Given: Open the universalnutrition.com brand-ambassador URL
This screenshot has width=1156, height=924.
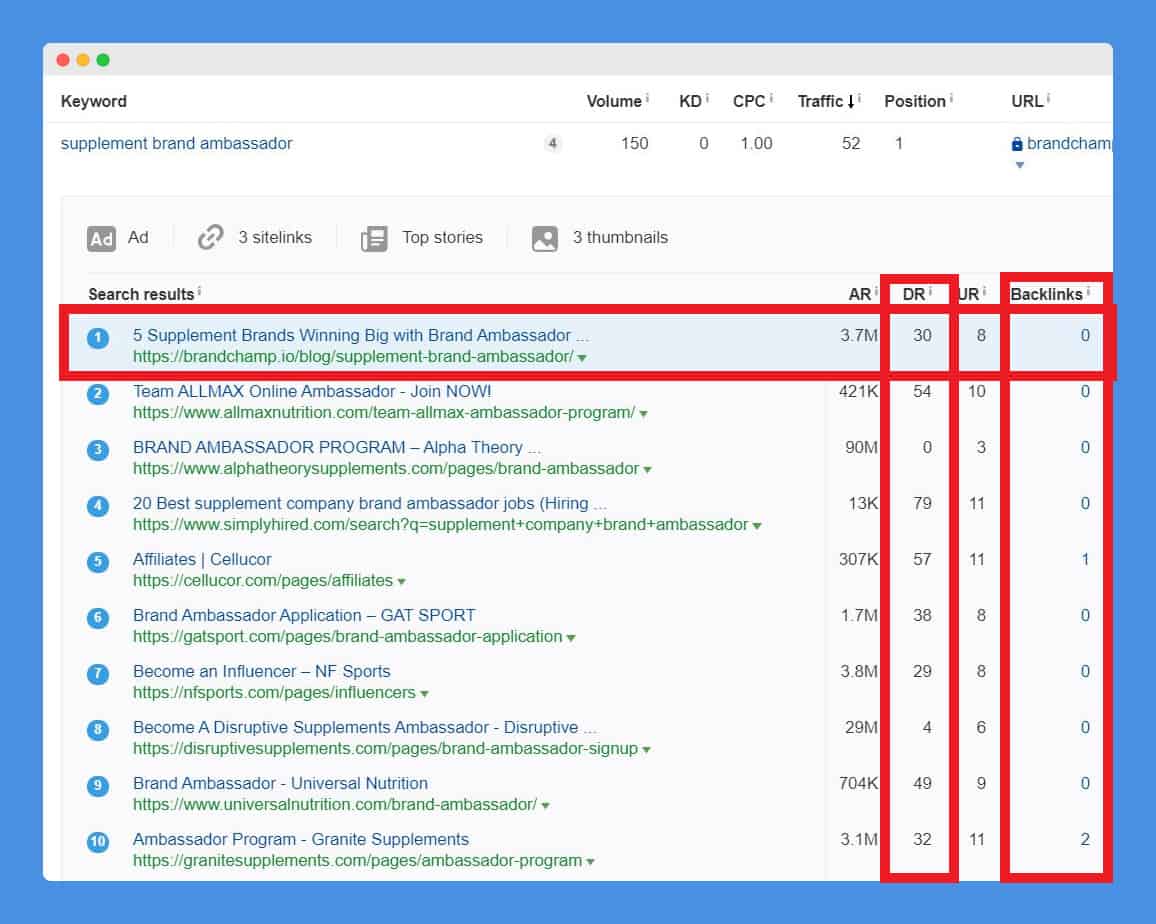Looking at the screenshot, I should point(335,805).
